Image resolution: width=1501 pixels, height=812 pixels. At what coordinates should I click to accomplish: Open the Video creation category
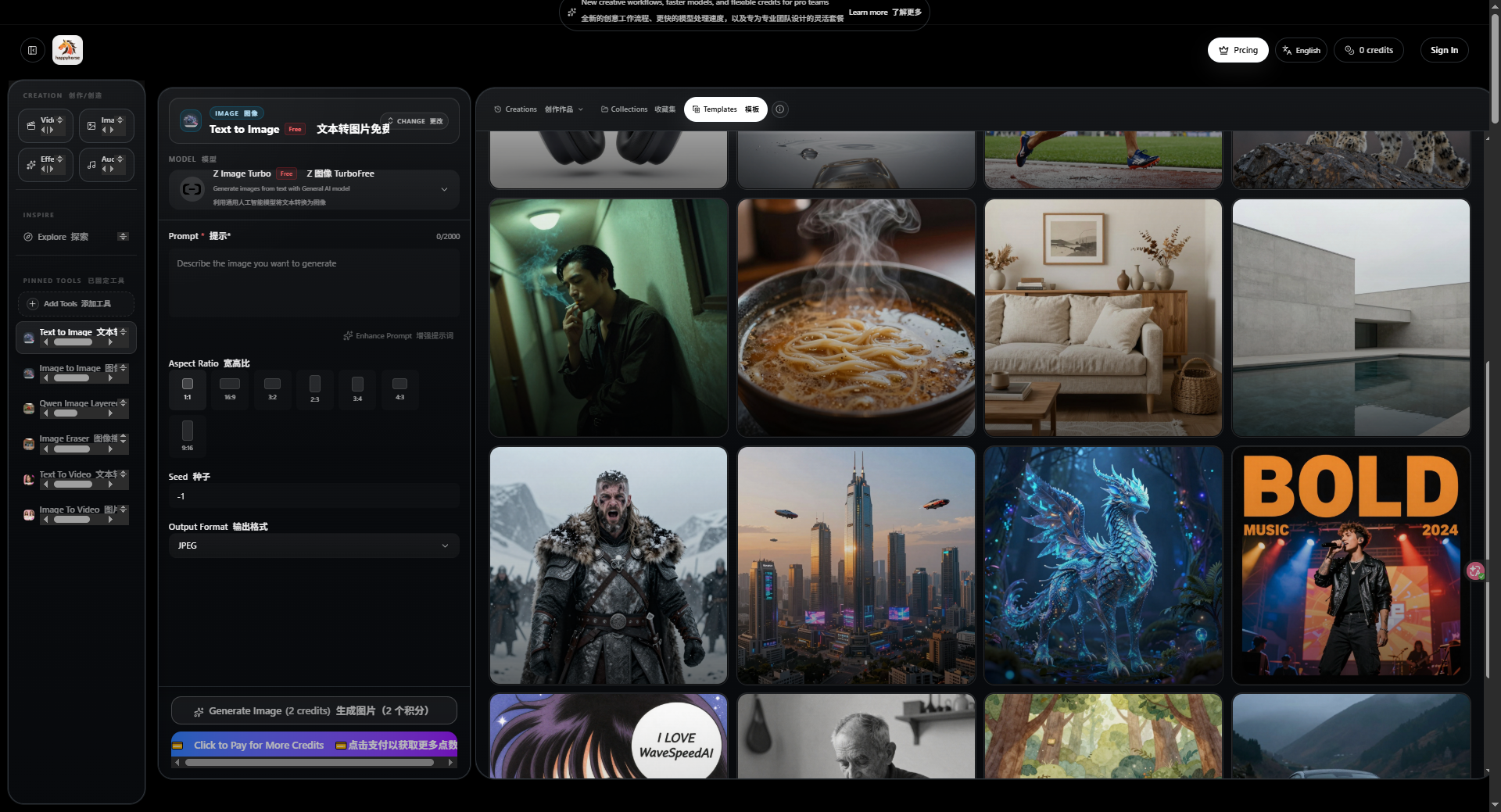coord(45,125)
